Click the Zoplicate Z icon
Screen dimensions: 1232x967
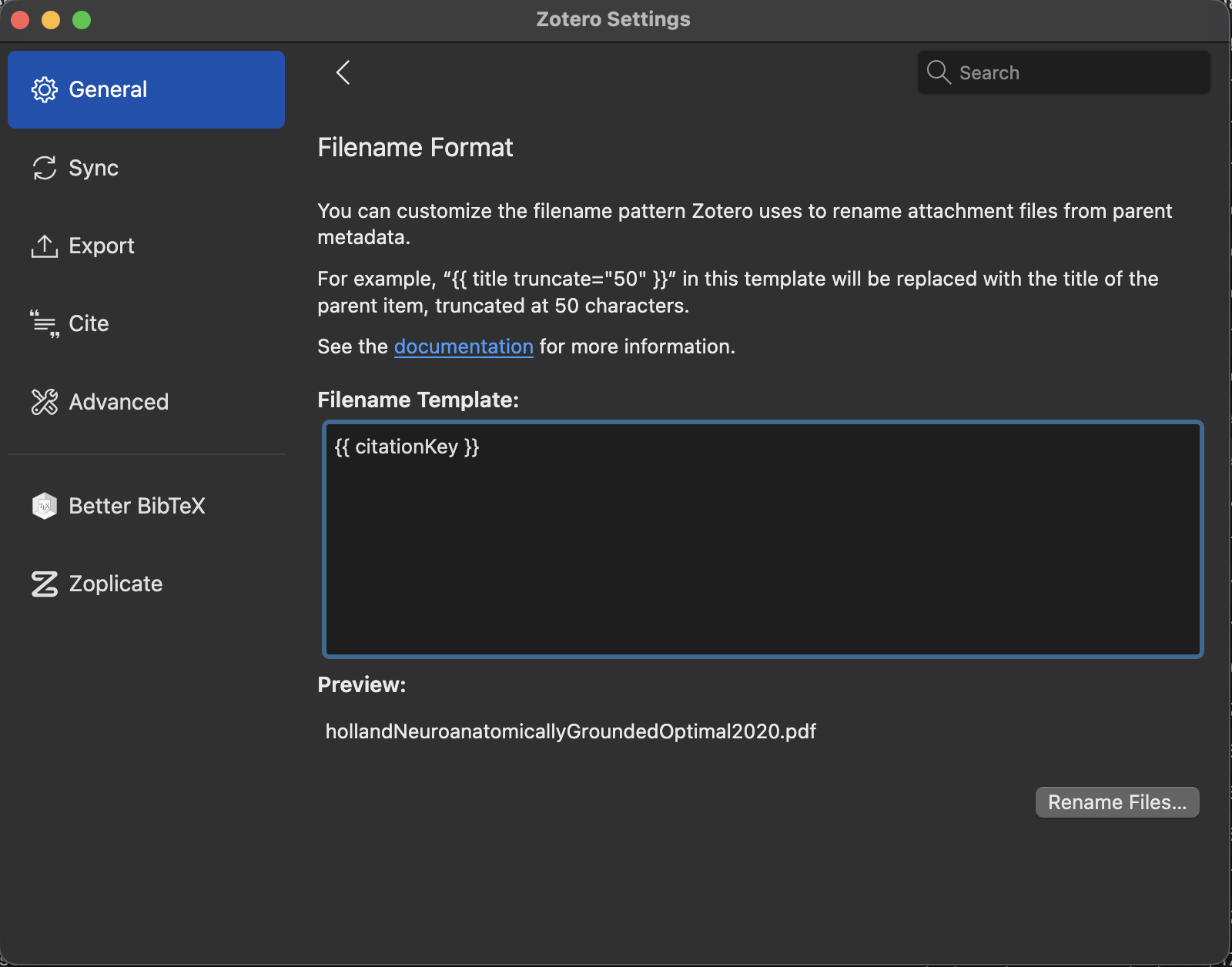coord(44,584)
